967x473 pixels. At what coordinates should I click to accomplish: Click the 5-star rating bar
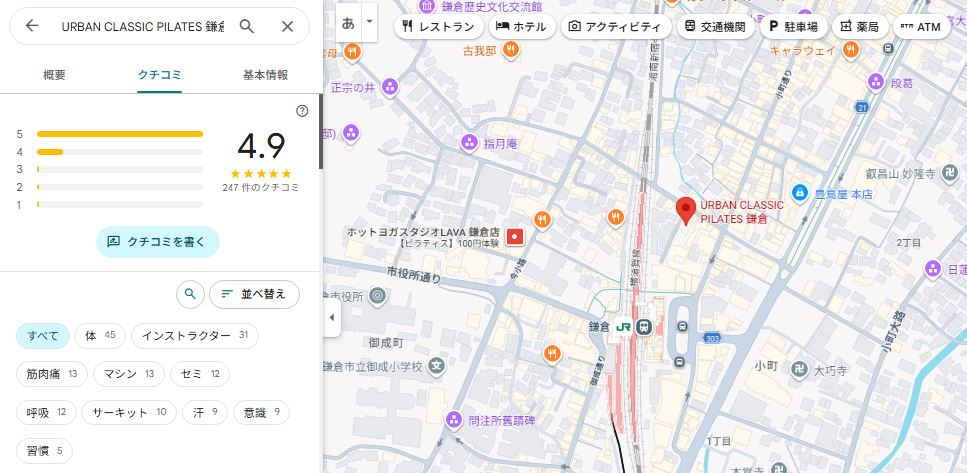[119, 133]
